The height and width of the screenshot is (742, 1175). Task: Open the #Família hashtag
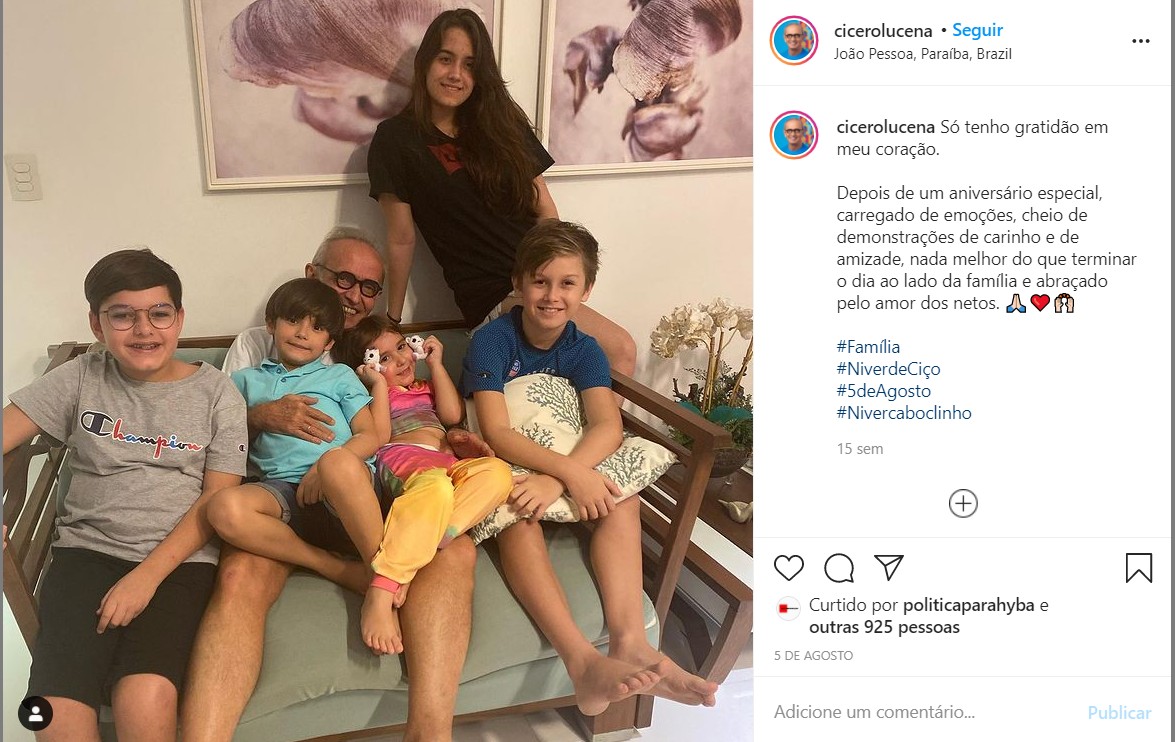(x=868, y=347)
